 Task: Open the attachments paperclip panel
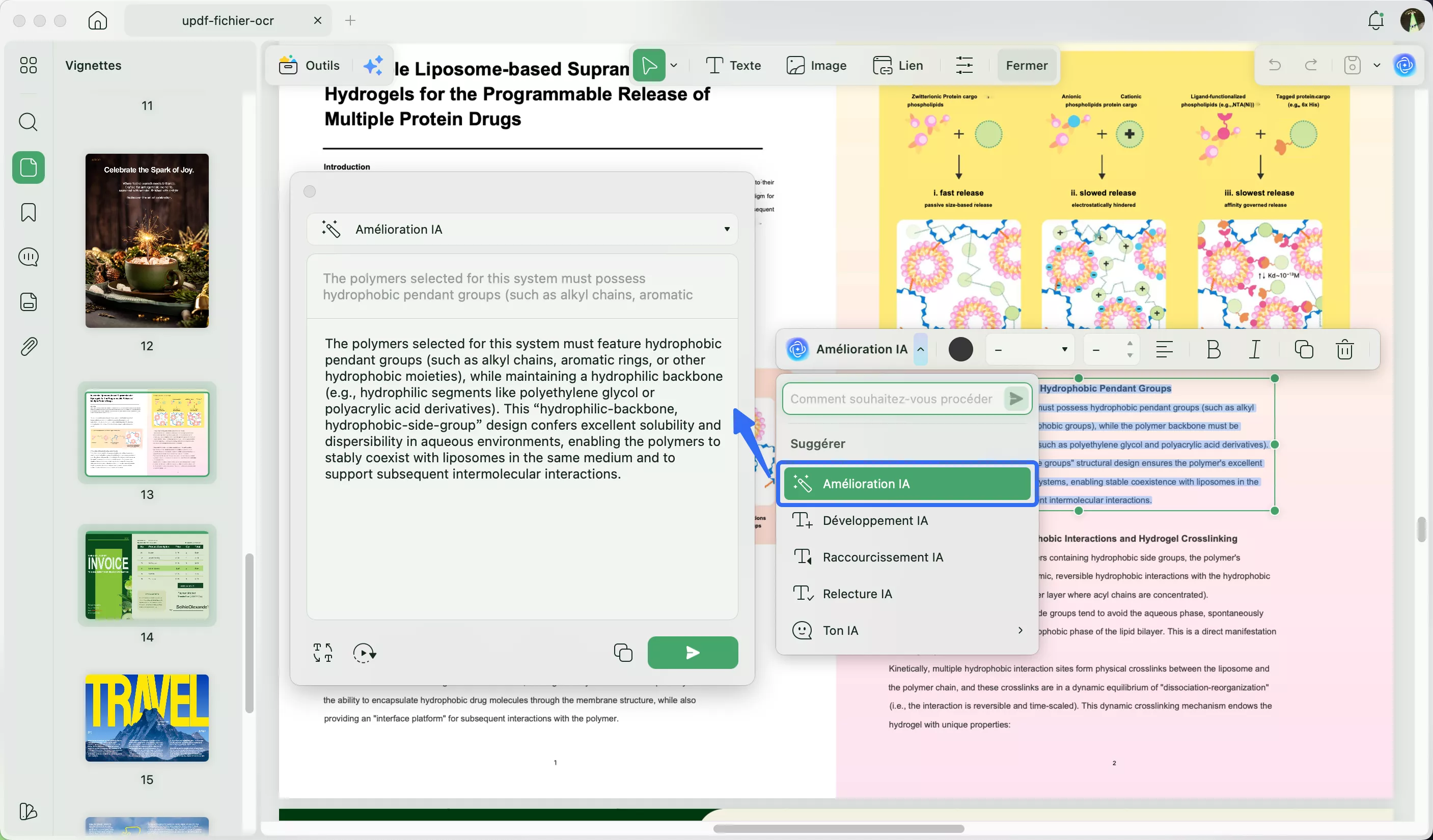28,346
